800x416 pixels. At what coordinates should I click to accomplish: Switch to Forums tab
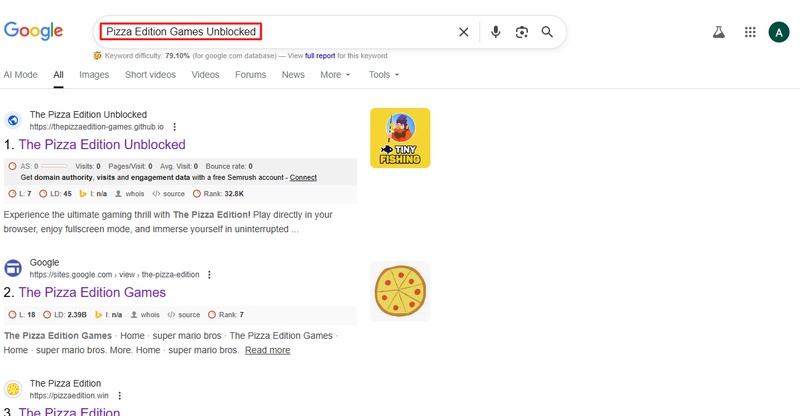(x=251, y=75)
